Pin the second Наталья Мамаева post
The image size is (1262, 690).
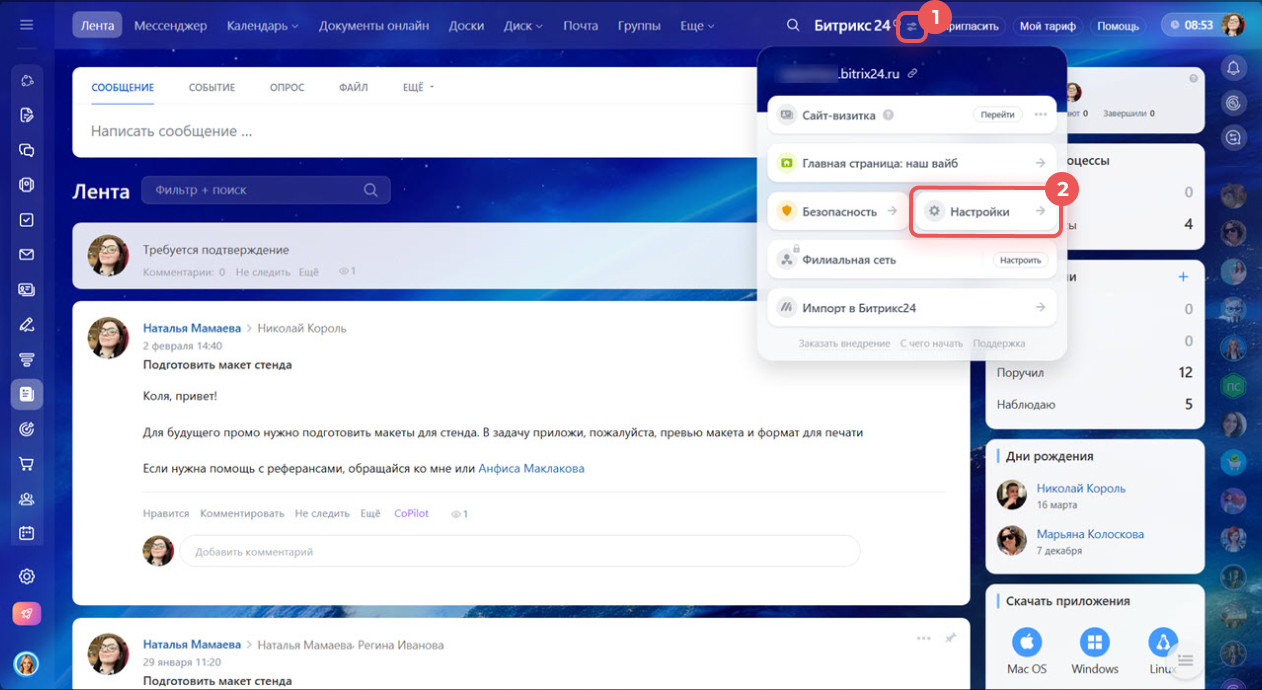(950, 638)
